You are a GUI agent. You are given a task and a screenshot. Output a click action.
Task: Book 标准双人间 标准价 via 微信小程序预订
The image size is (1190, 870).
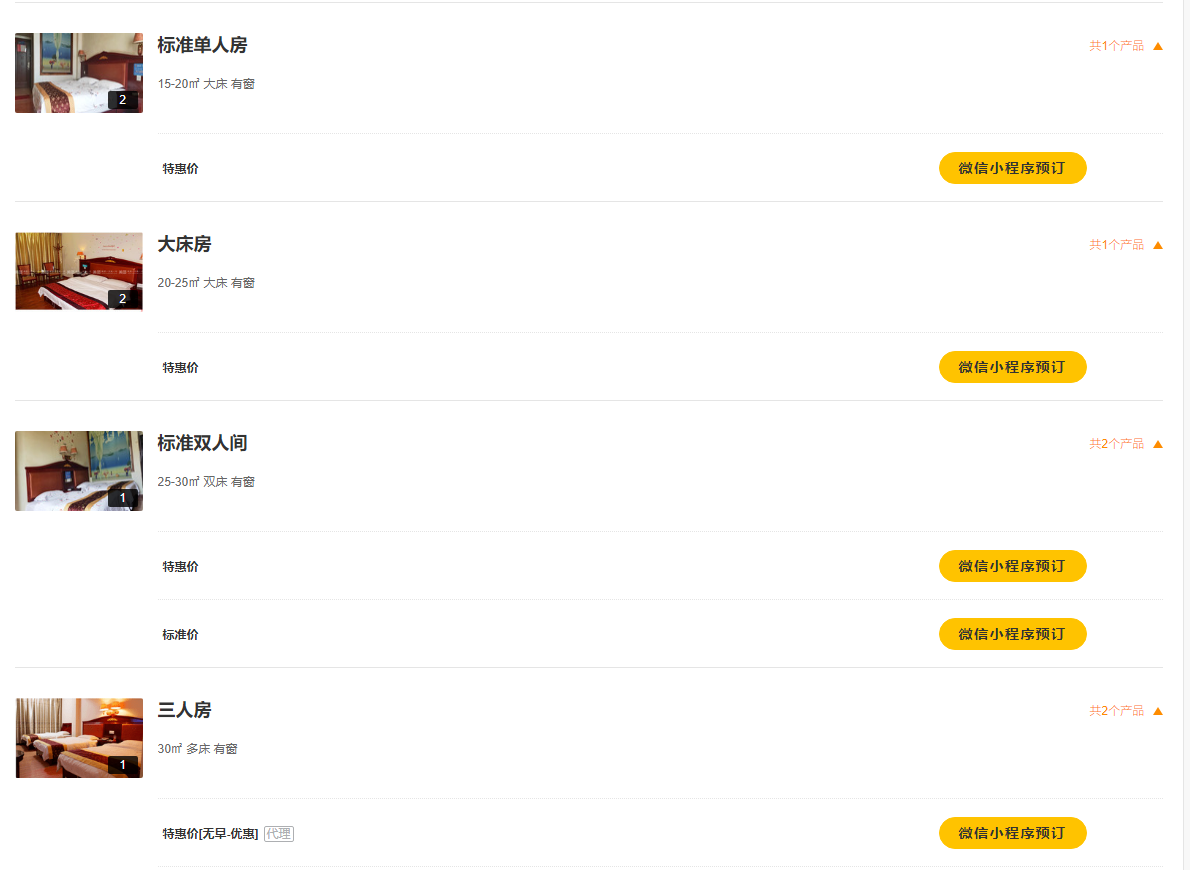pos(1012,634)
